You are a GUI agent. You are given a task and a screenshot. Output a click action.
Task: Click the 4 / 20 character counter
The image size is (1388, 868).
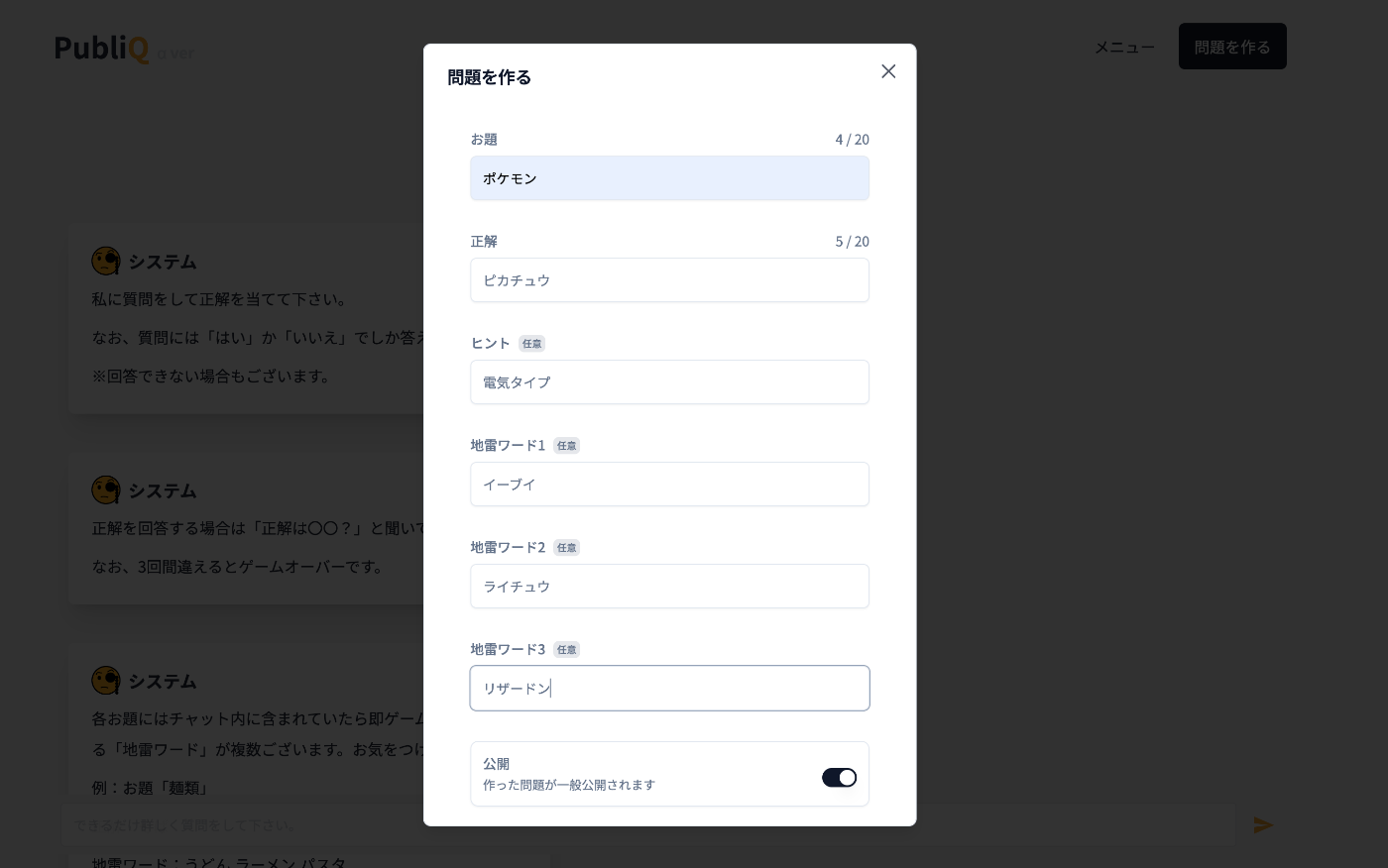[x=853, y=139]
